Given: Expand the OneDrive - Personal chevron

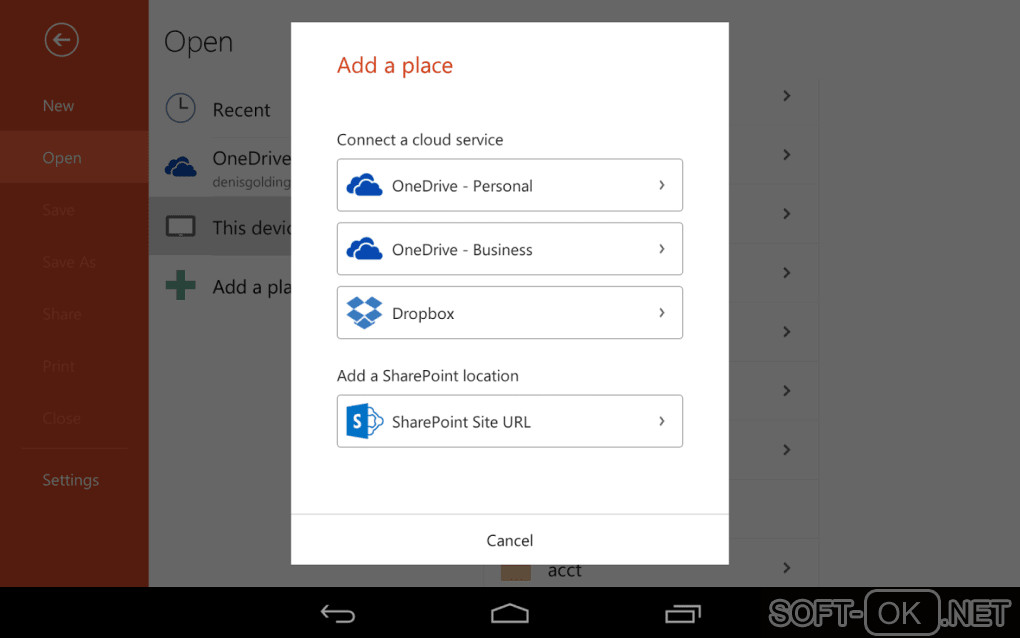Looking at the screenshot, I should click(662, 185).
